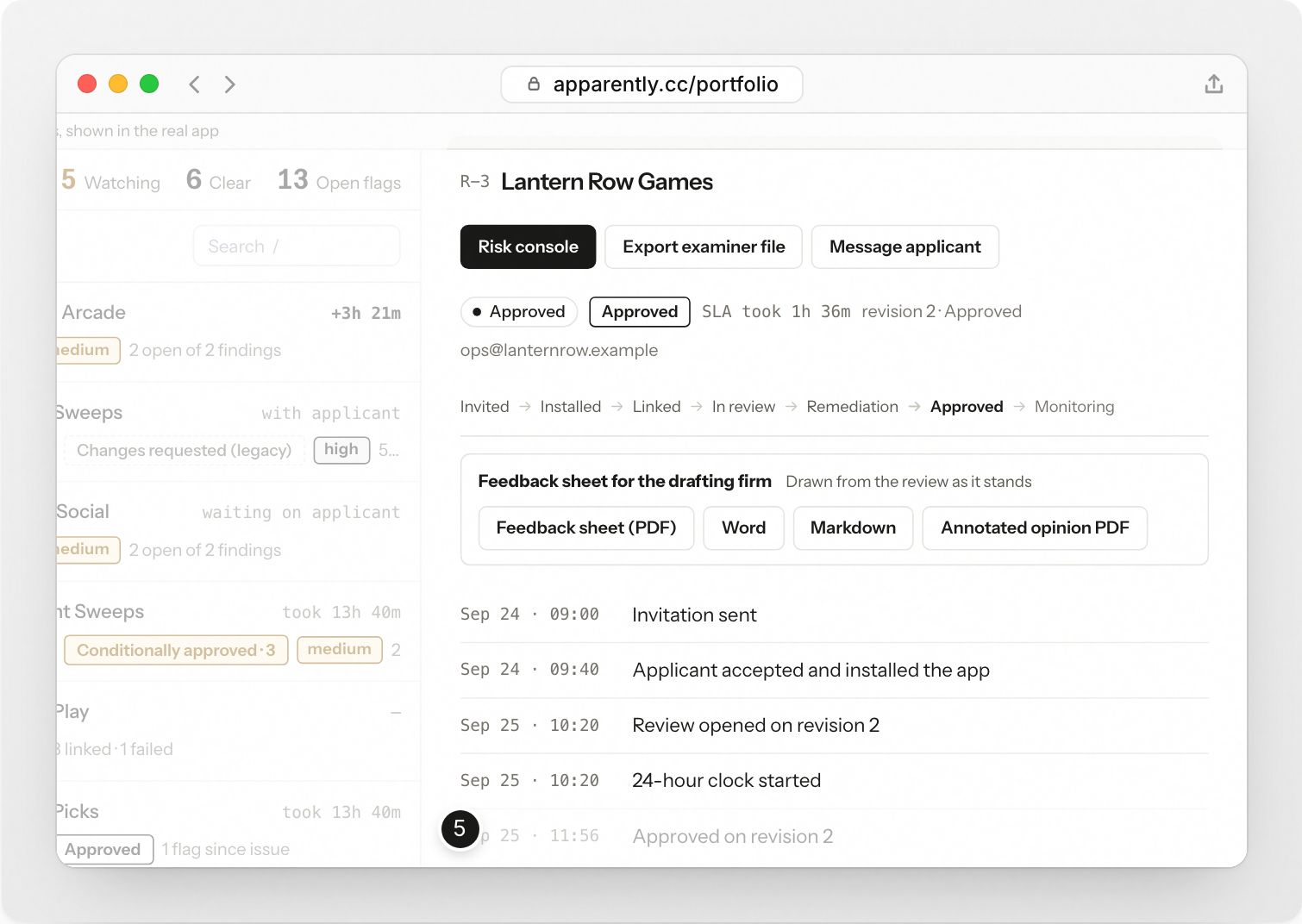Download the Feedback sheet (PDF)

586,528
